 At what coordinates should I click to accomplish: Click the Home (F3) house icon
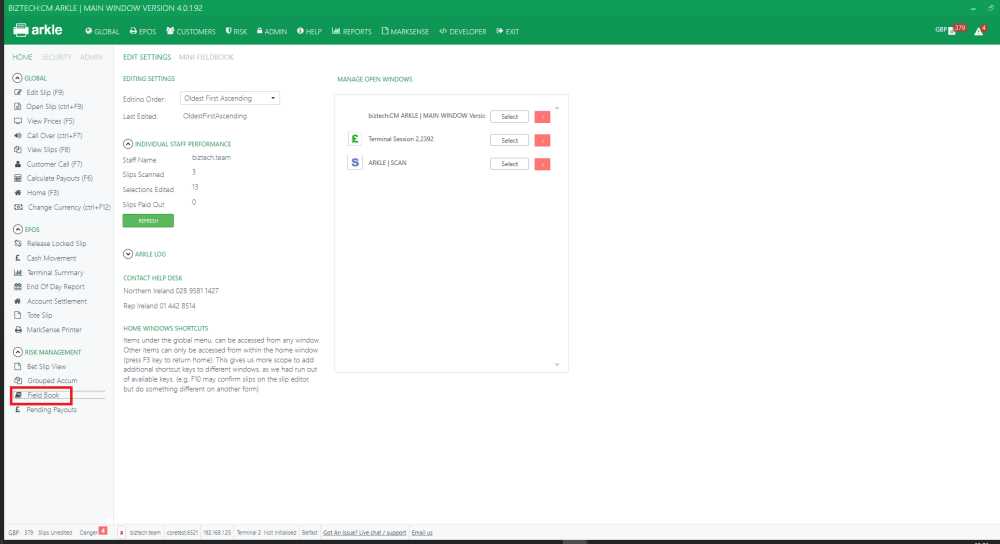18,193
